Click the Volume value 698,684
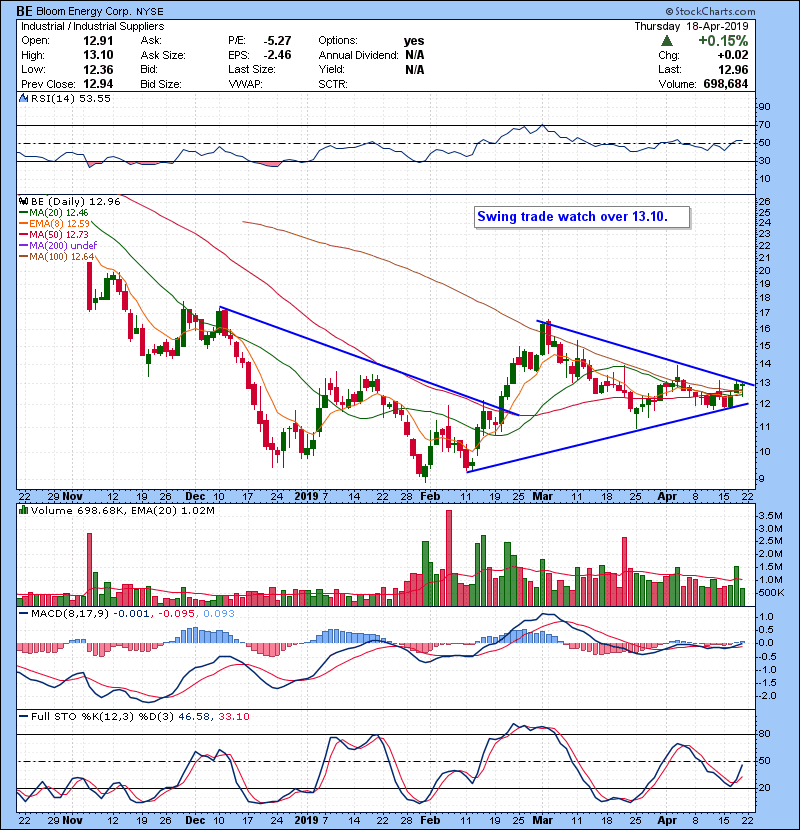 726,84
